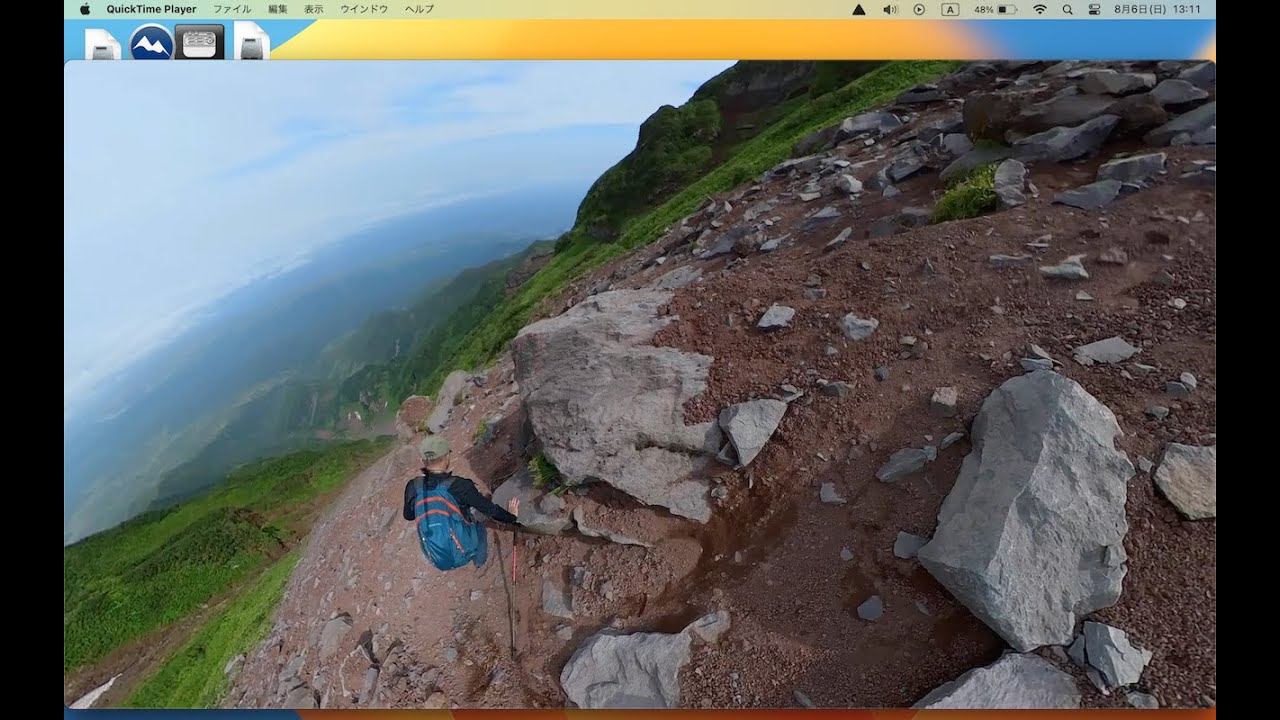The image size is (1280, 720).
Task: Open the QuickTime Player application menu
Action: click(x=151, y=9)
